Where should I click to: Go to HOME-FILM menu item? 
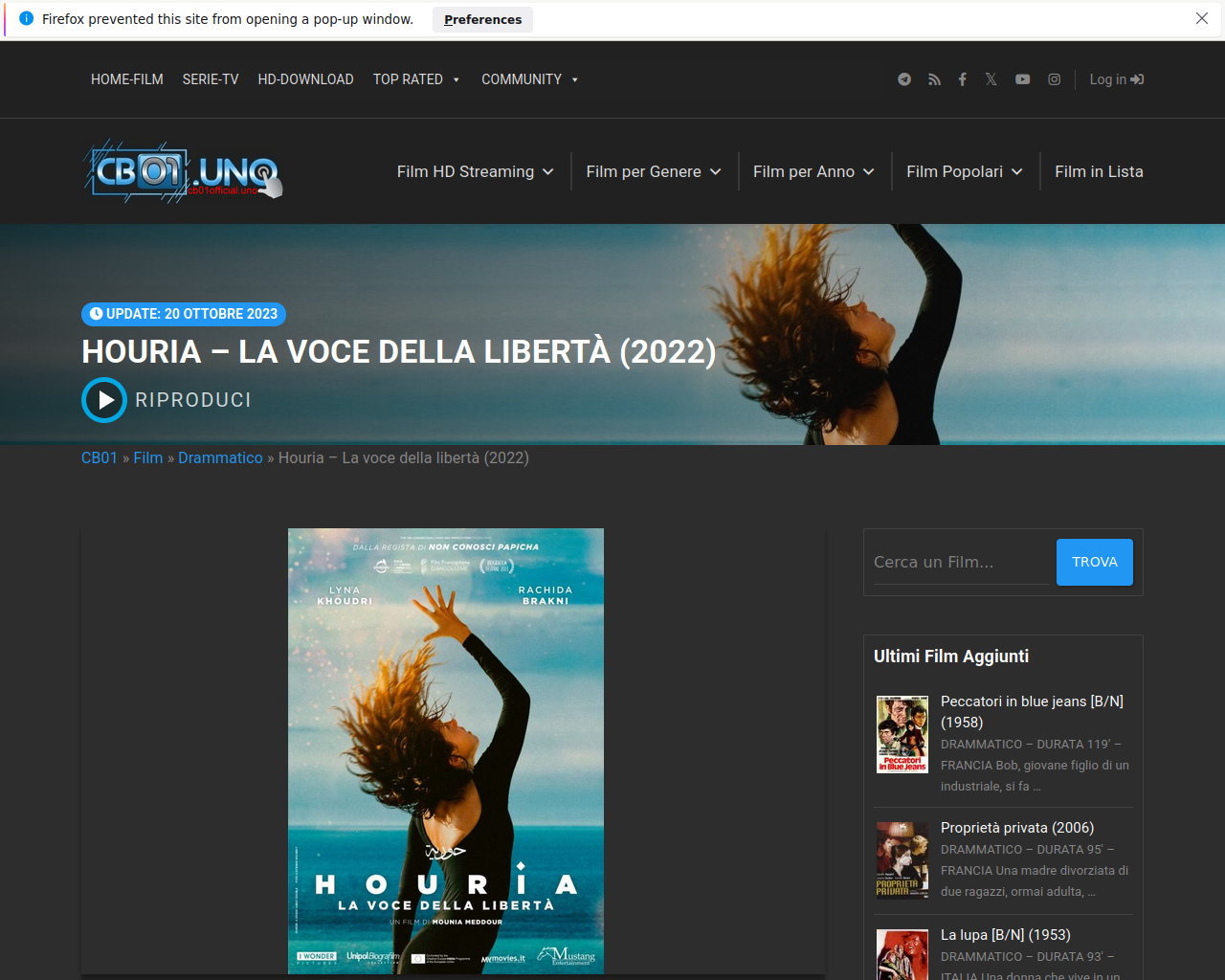(x=127, y=79)
